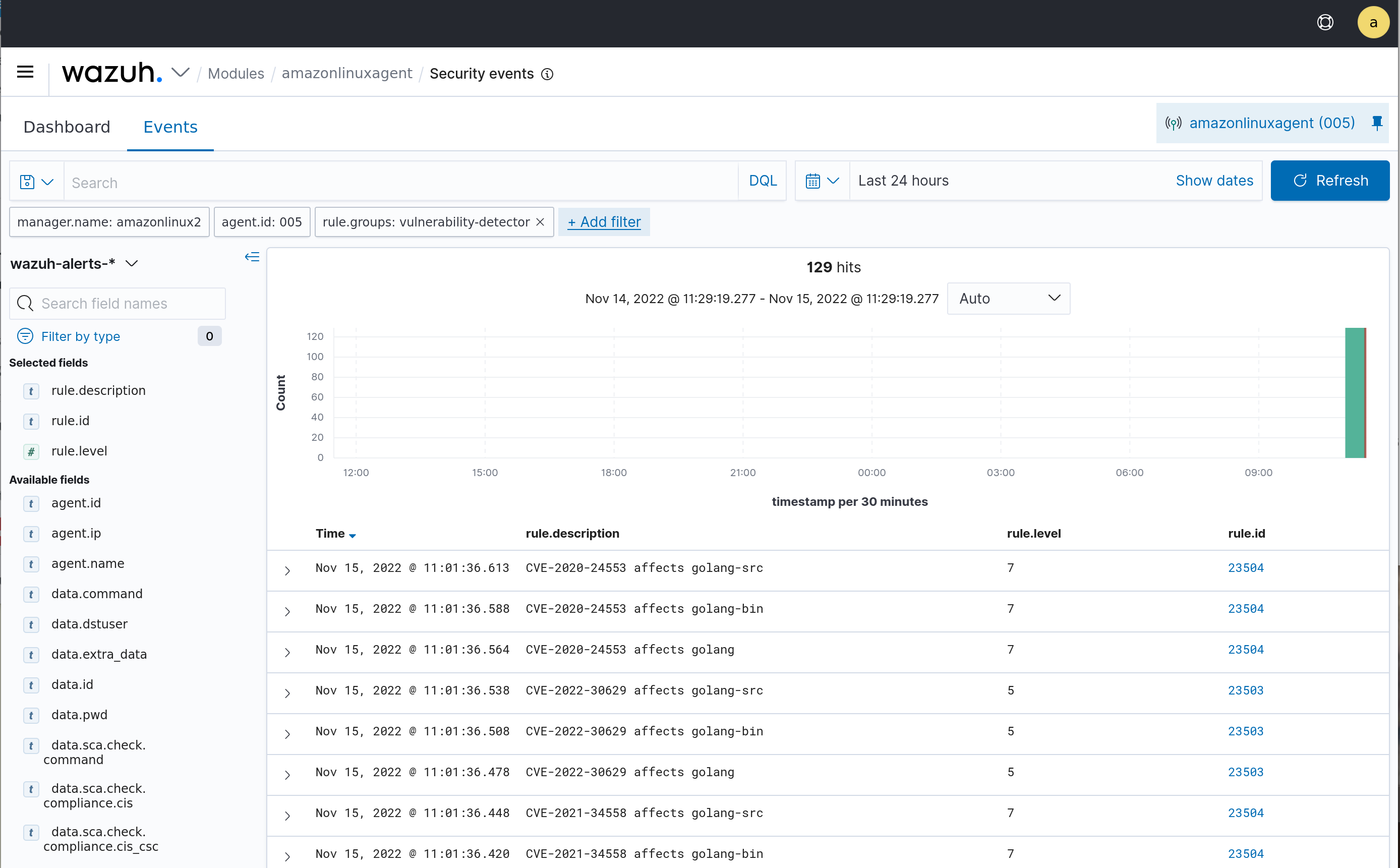Remove the rule.groups vulnerability-detector filter

(x=540, y=222)
